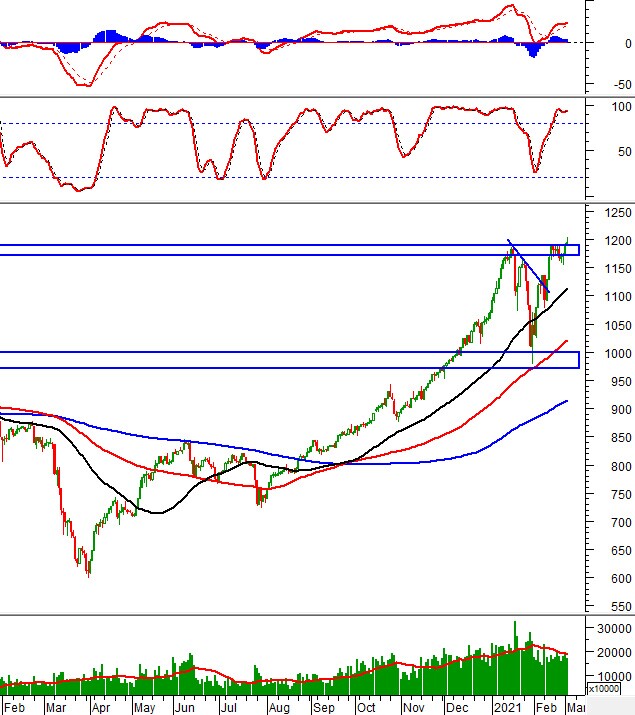Click the 'Feb' month label at the far left
Viewport: 635px width, 715px height.
pos(14,708)
